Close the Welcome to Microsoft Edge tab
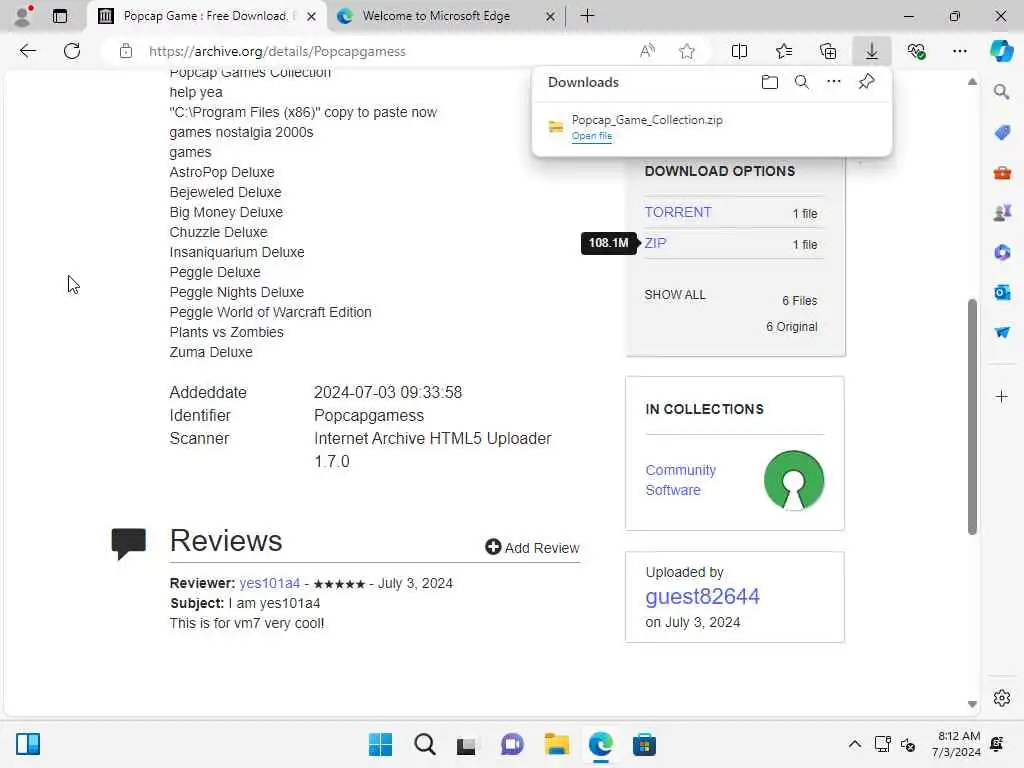 551,16
